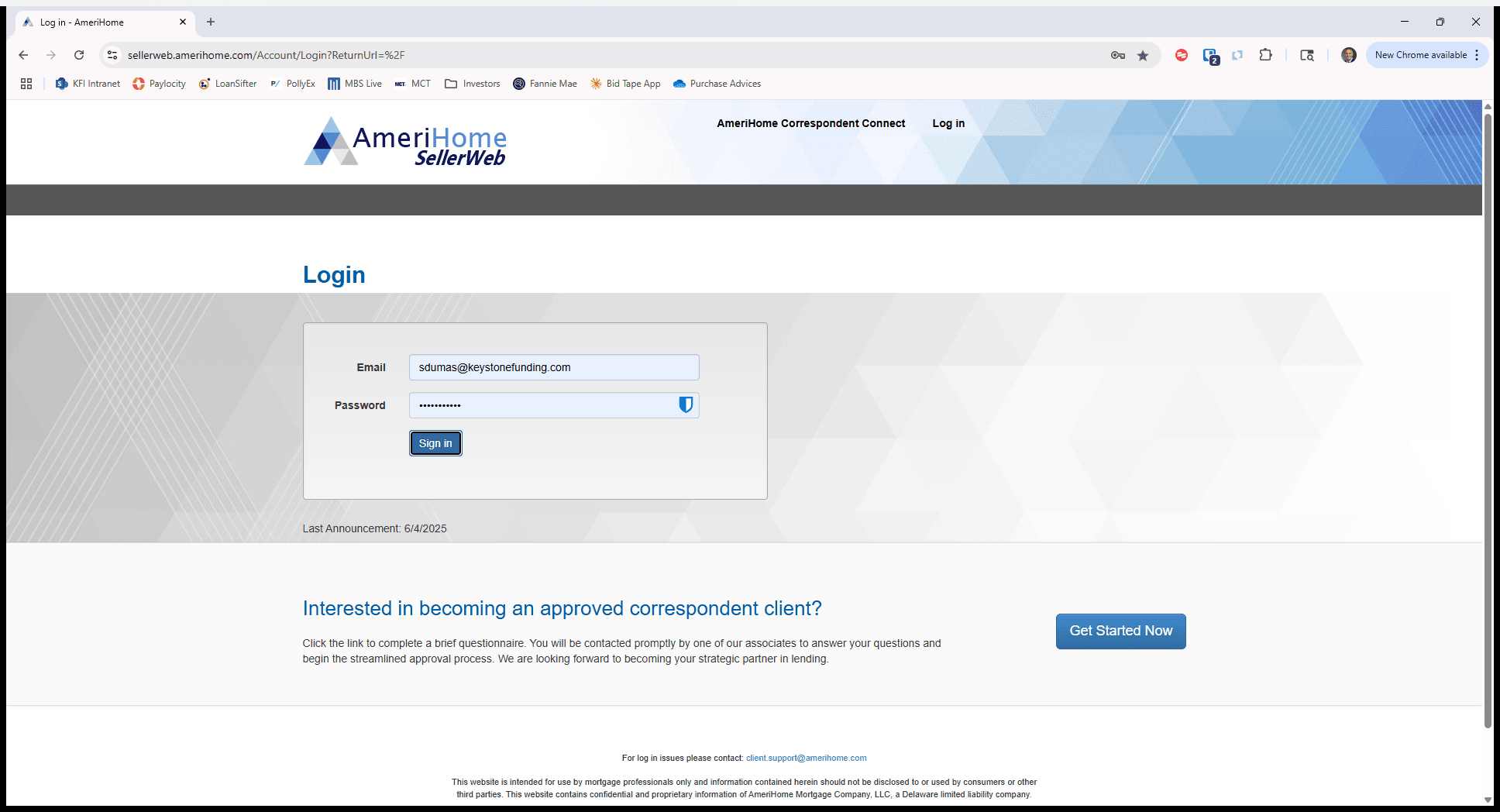Open the PollyEx bookmark

coord(292,84)
